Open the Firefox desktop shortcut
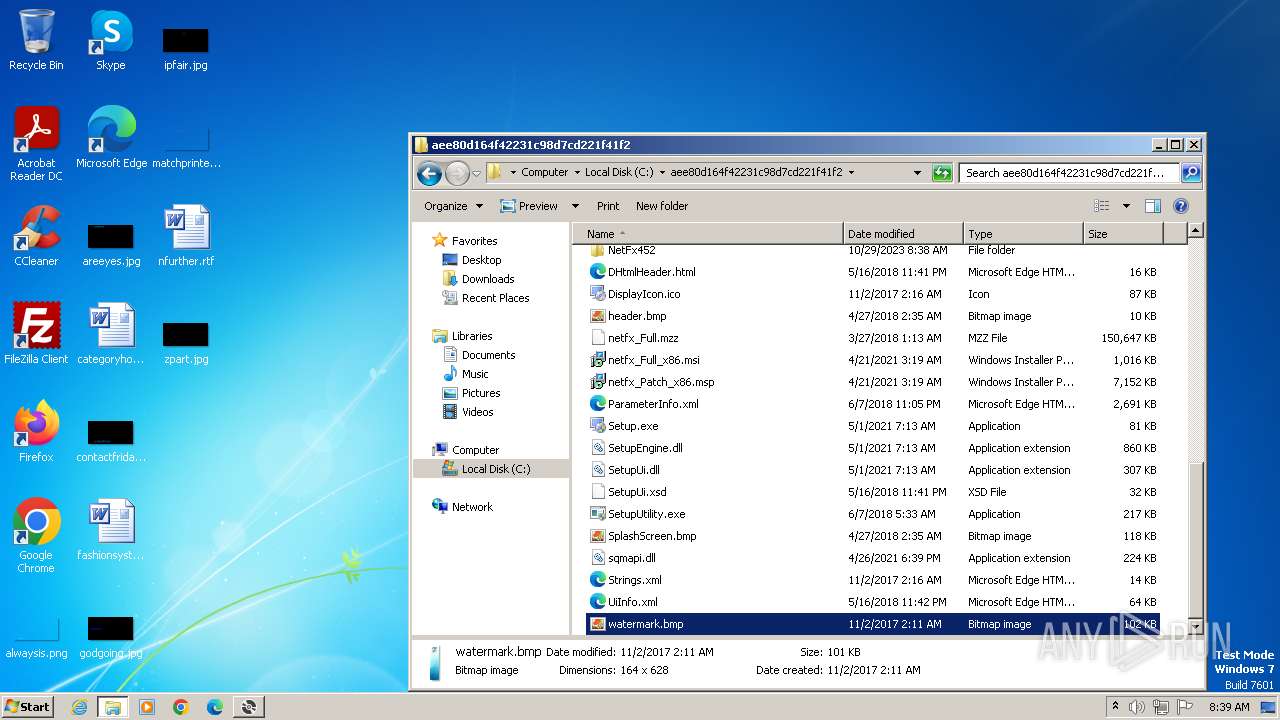 click(36, 433)
